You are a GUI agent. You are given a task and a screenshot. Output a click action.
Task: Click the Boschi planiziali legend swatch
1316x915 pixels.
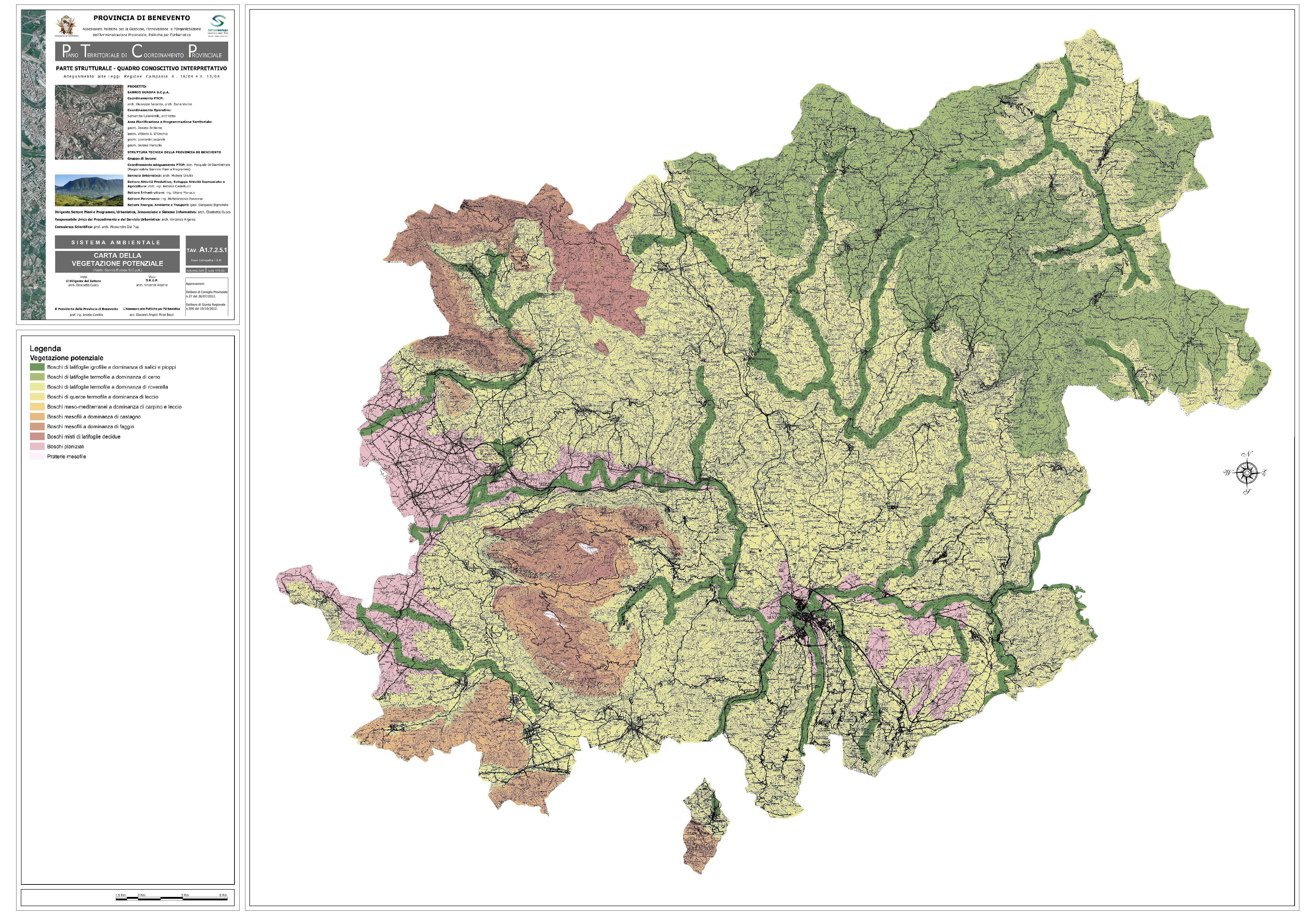[37, 446]
